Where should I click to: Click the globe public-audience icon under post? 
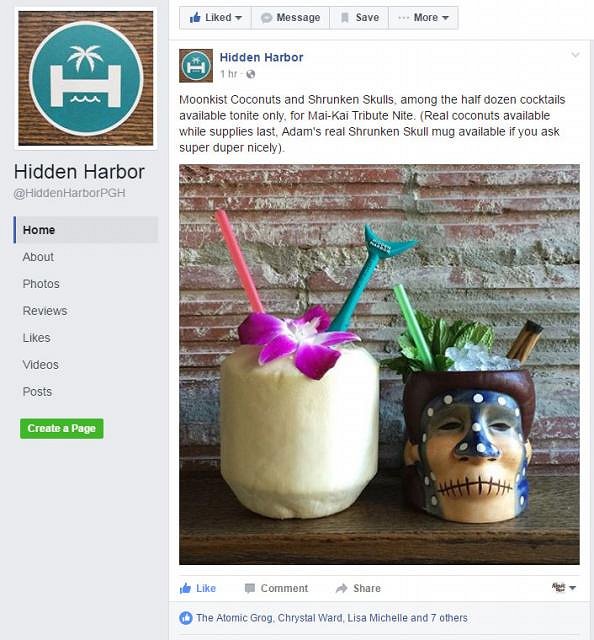[x=251, y=74]
